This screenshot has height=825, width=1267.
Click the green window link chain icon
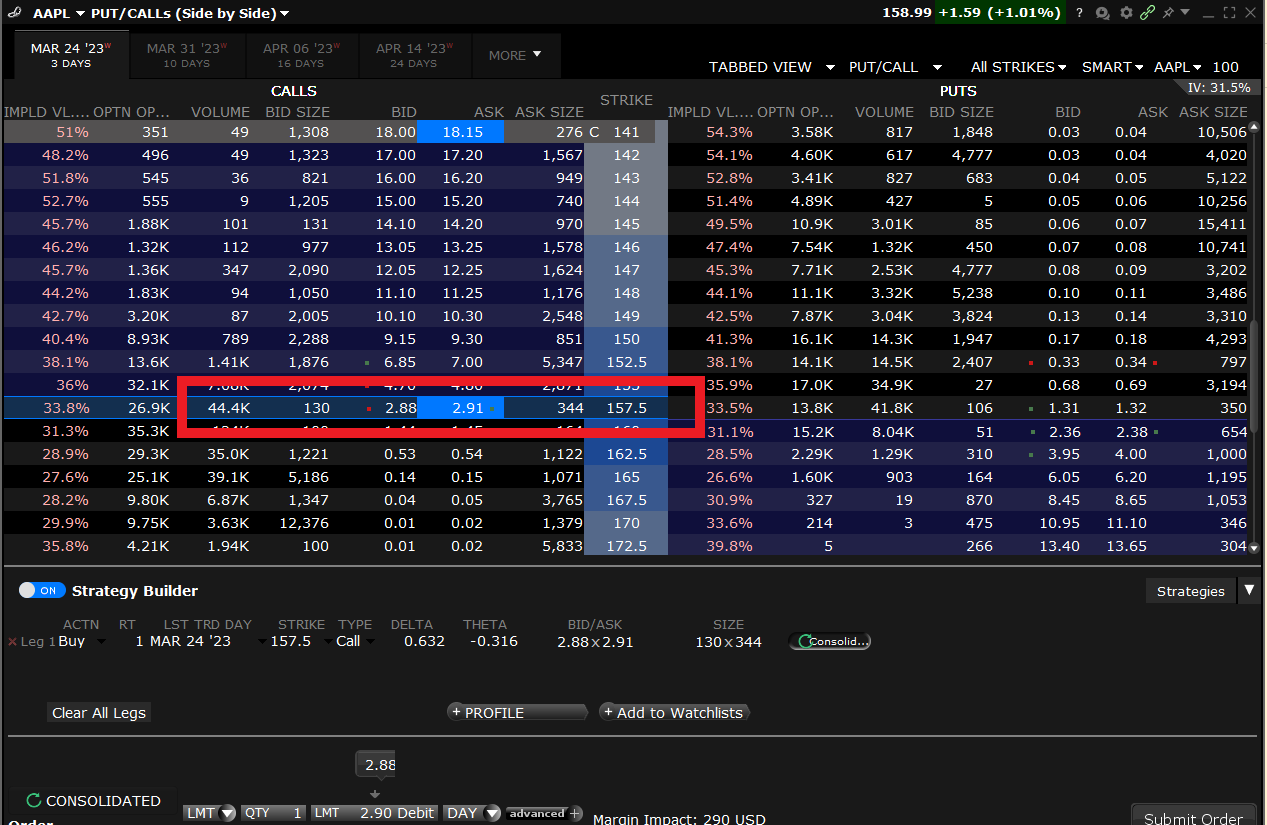(1148, 13)
